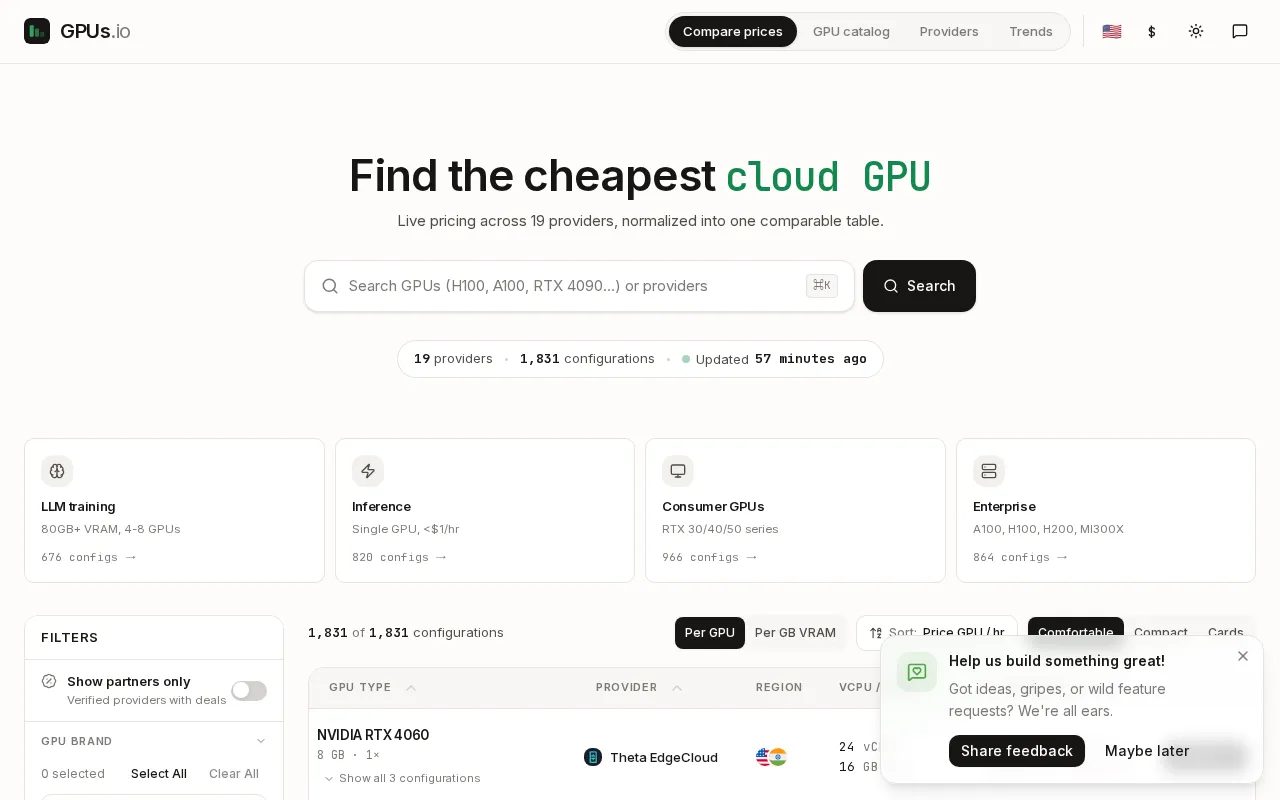Image resolution: width=1280 pixels, height=800 pixels.
Task: Collapse the GPU Brand filter section
Action: click(x=154, y=741)
